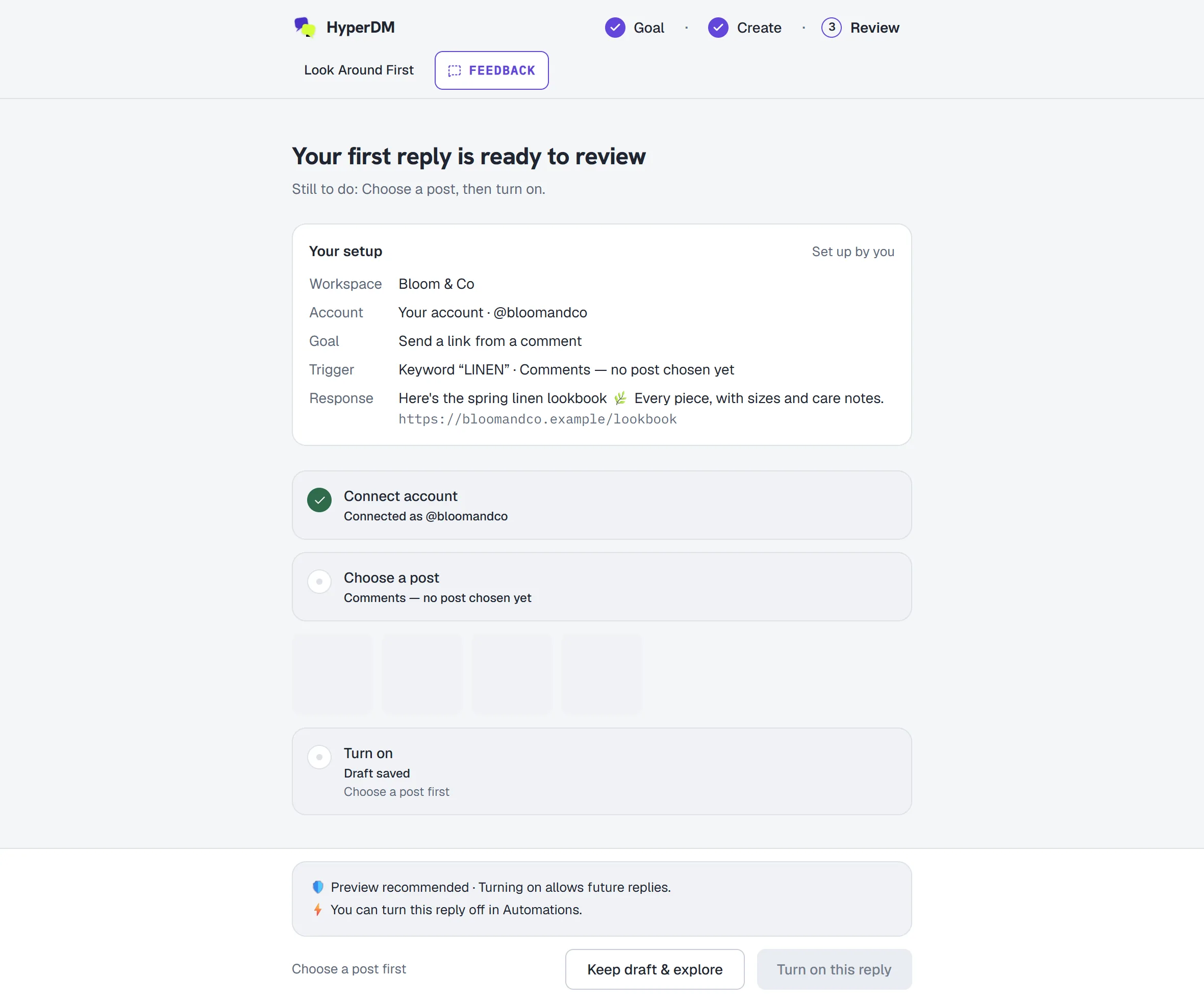Select the fourth post thumbnail placeholder

602,674
